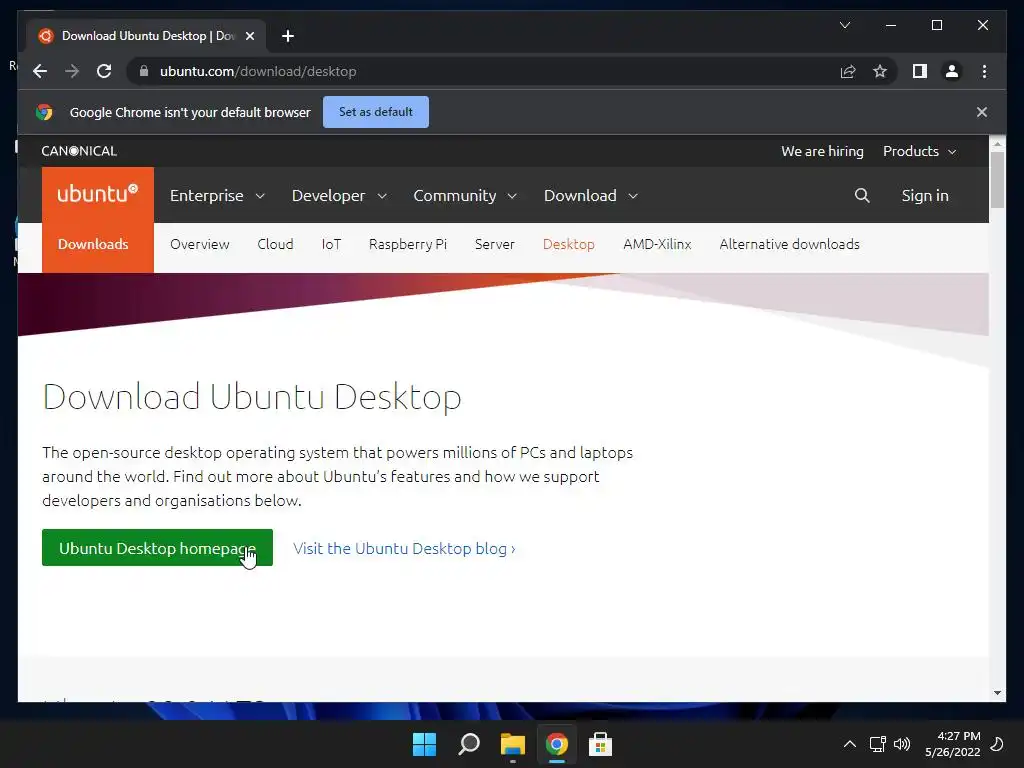1024x768 pixels.
Task: Click the Download Ubuntu Desktop heading
Action: tap(252, 397)
